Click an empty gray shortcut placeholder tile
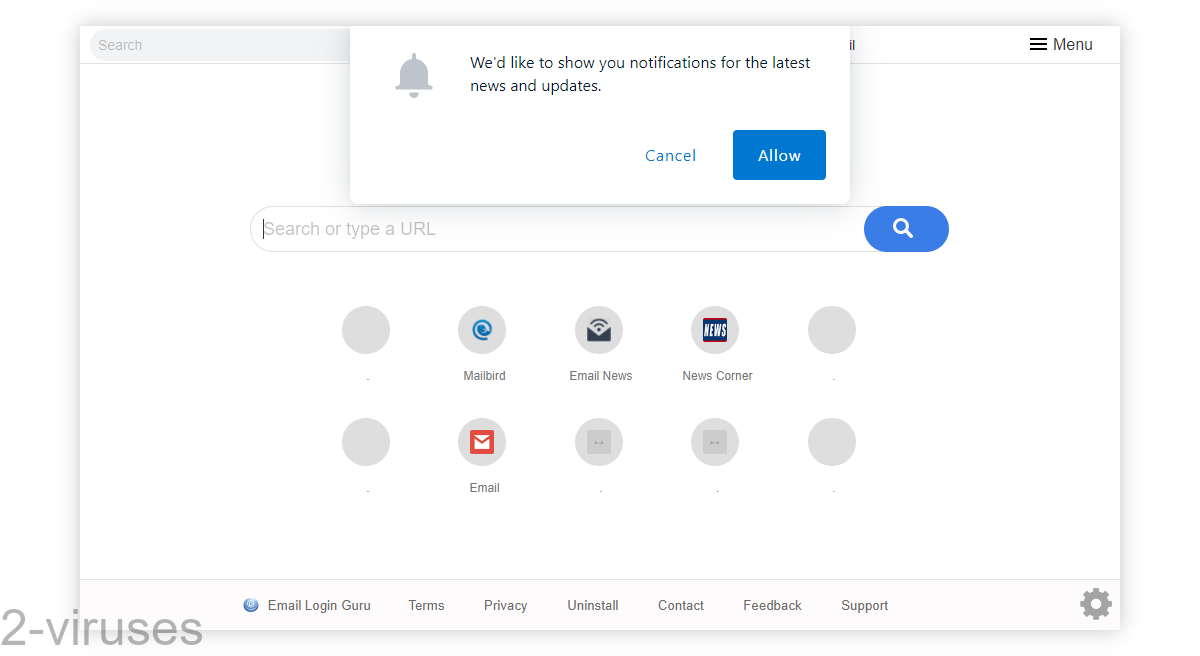Viewport: 1200px width, 656px height. pos(366,329)
